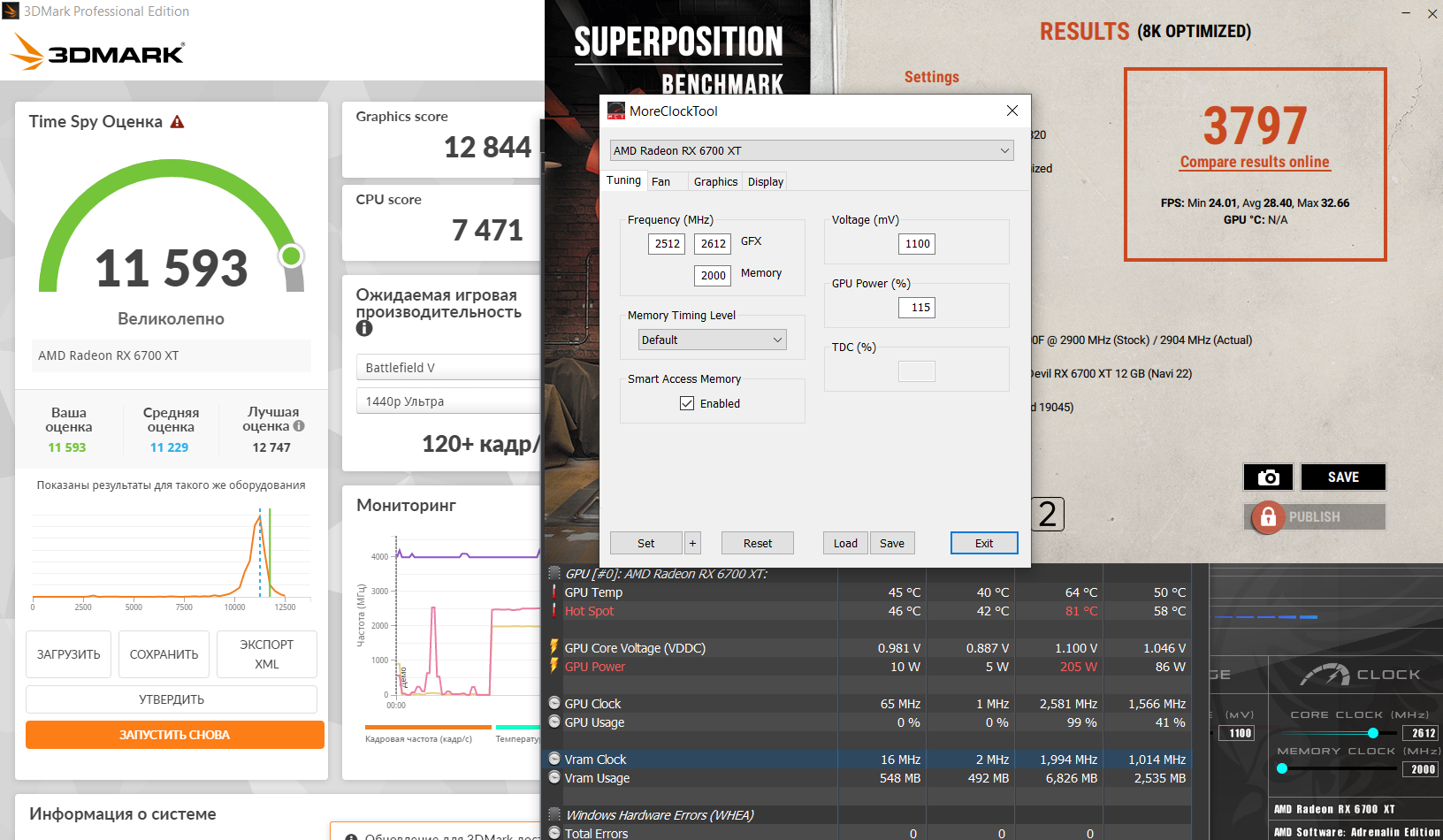Click the Memory frequency field in MoreClockTool
Viewport: 1443px width, 840px height.
(714, 276)
